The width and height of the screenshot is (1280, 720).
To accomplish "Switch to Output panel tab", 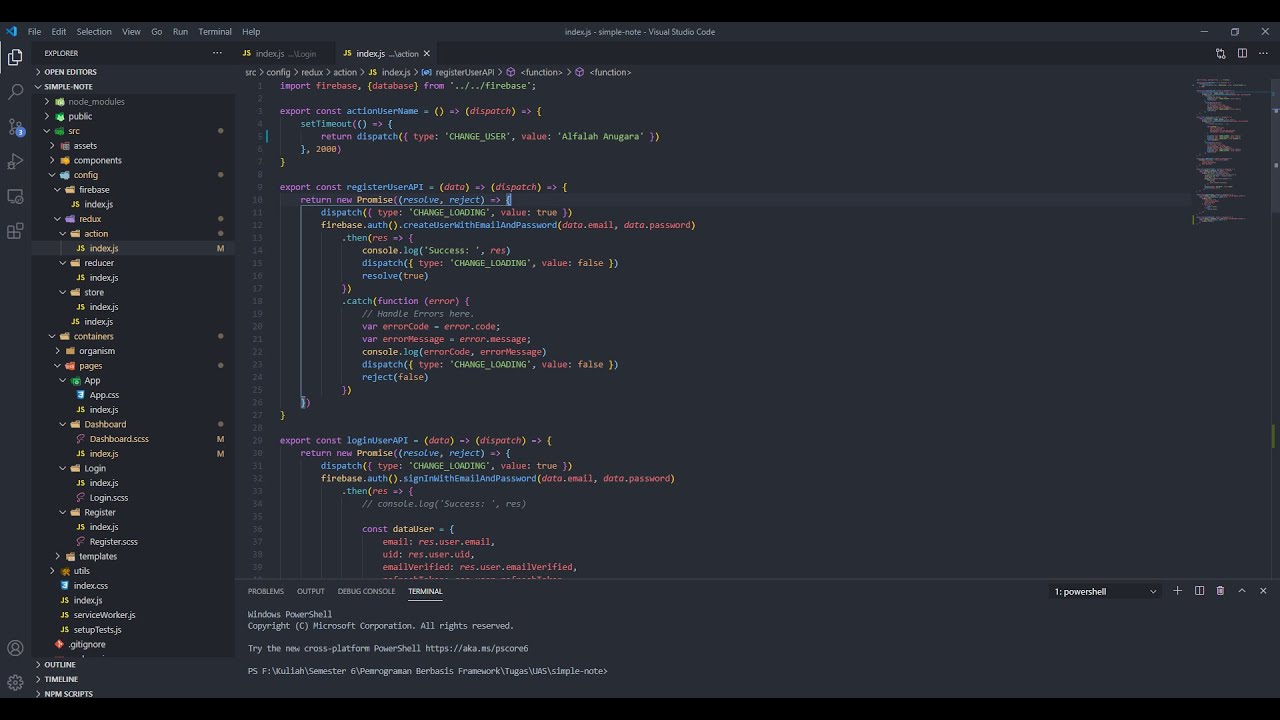I will 311,591.
